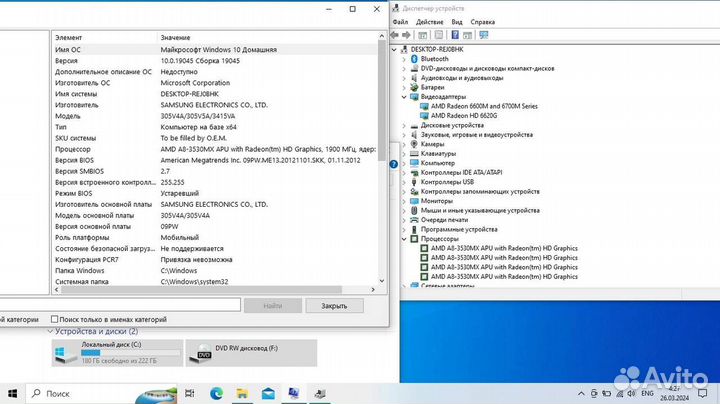Screen dimensions: 720x404
Task: Enable 'Поиск только в именах категорий' checkbox
Action: click(x=55, y=319)
